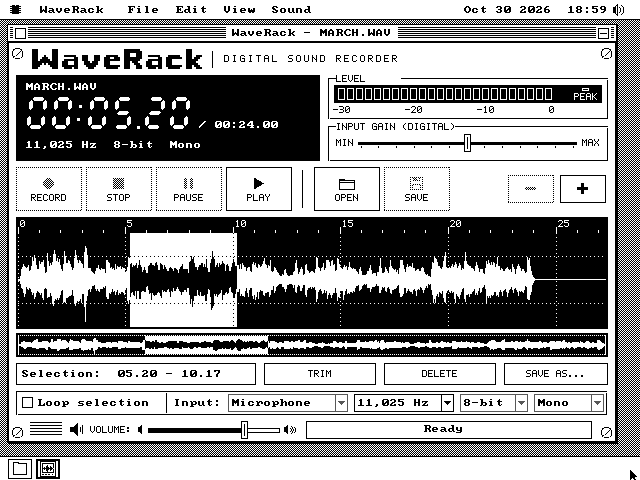640x480 pixels.
Task: Click the date Oct 30 2026
Action: [x=507, y=9]
